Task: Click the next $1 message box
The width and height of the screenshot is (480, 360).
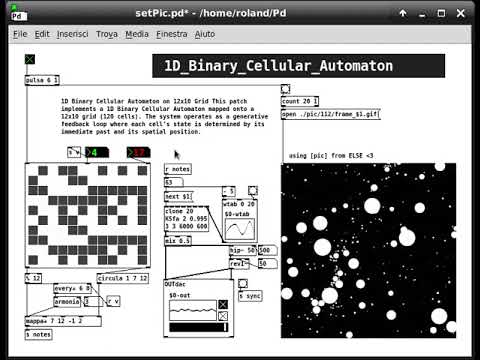Action: click(179, 197)
